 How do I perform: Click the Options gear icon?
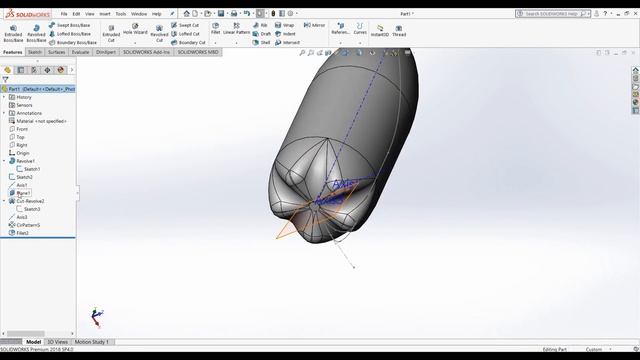coord(290,13)
